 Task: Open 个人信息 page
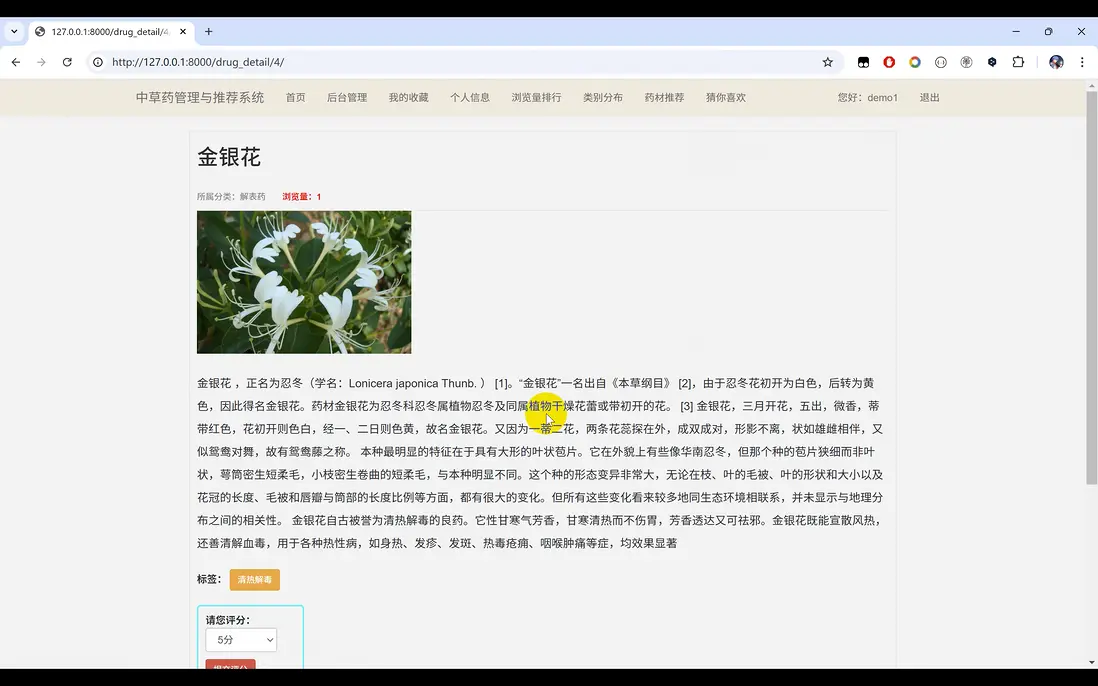(470, 97)
